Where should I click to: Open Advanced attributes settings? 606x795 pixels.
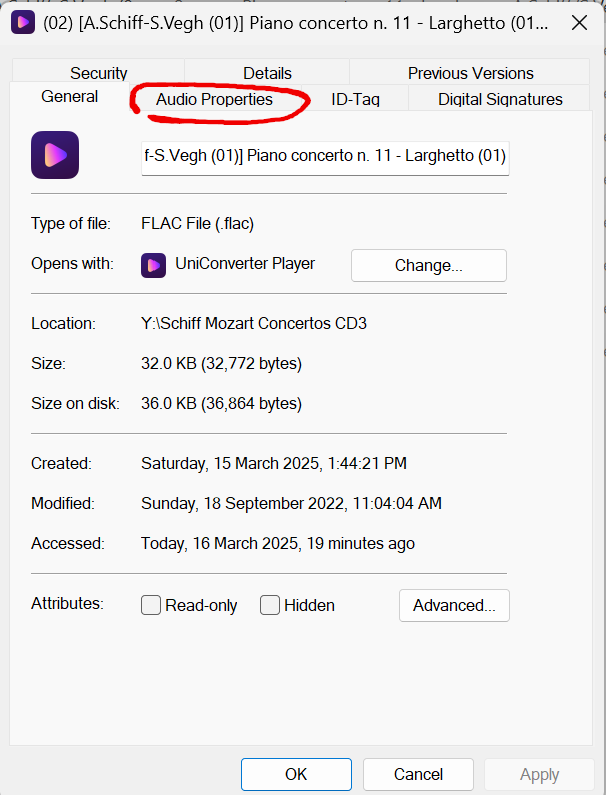coord(454,605)
